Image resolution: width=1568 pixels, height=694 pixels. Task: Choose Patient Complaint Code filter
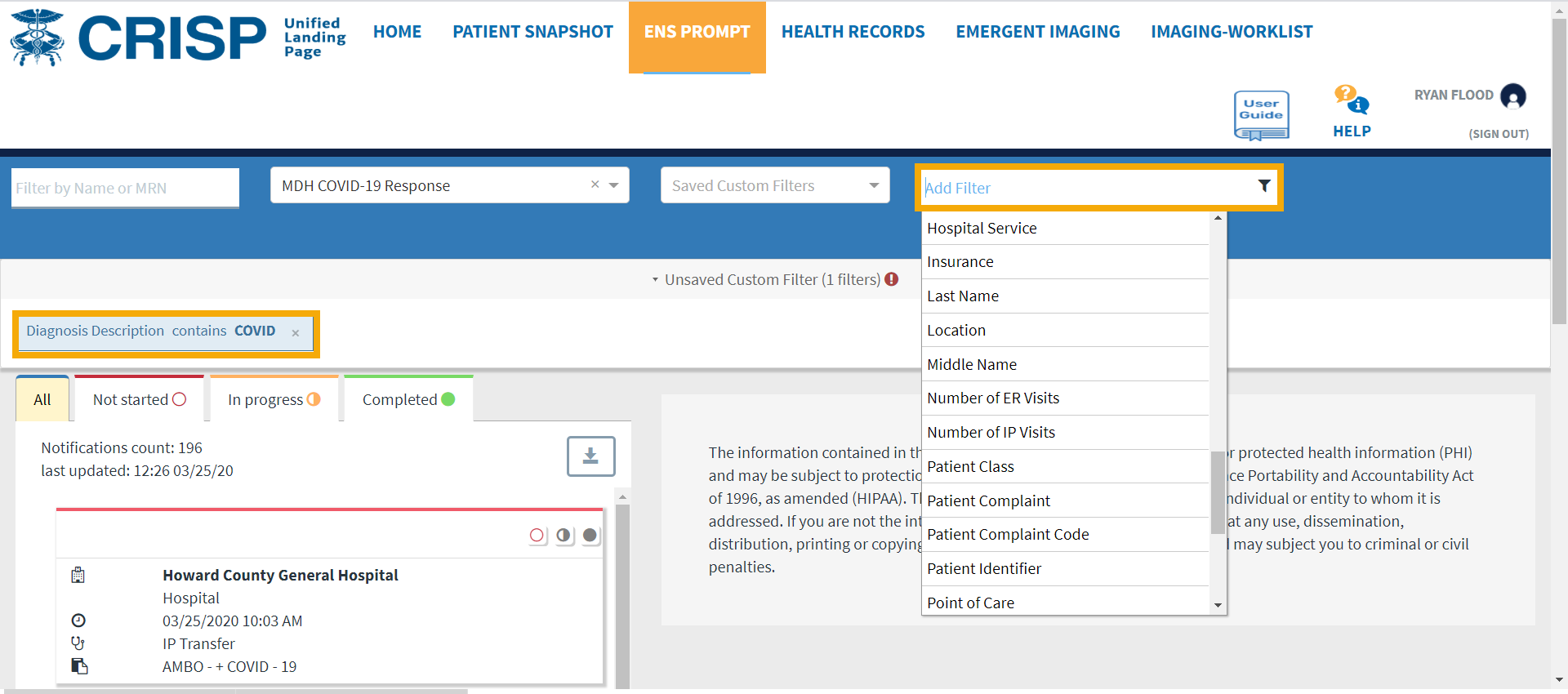(x=1066, y=535)
